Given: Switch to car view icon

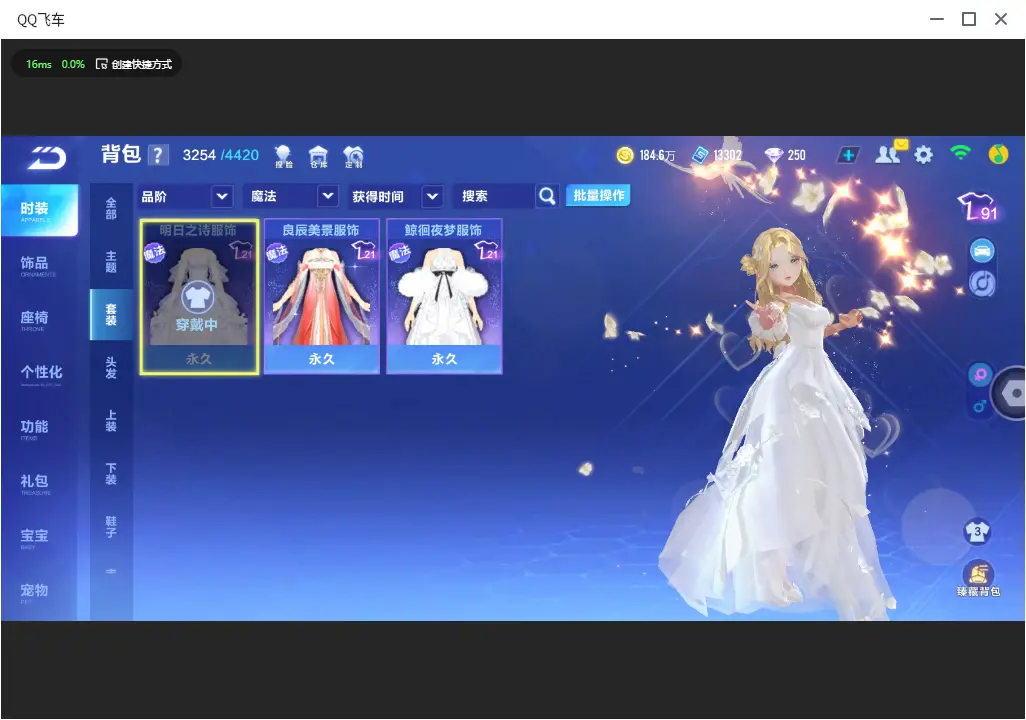Looking at the screenshot, I should pyautogui.click(x=982, y=251).
